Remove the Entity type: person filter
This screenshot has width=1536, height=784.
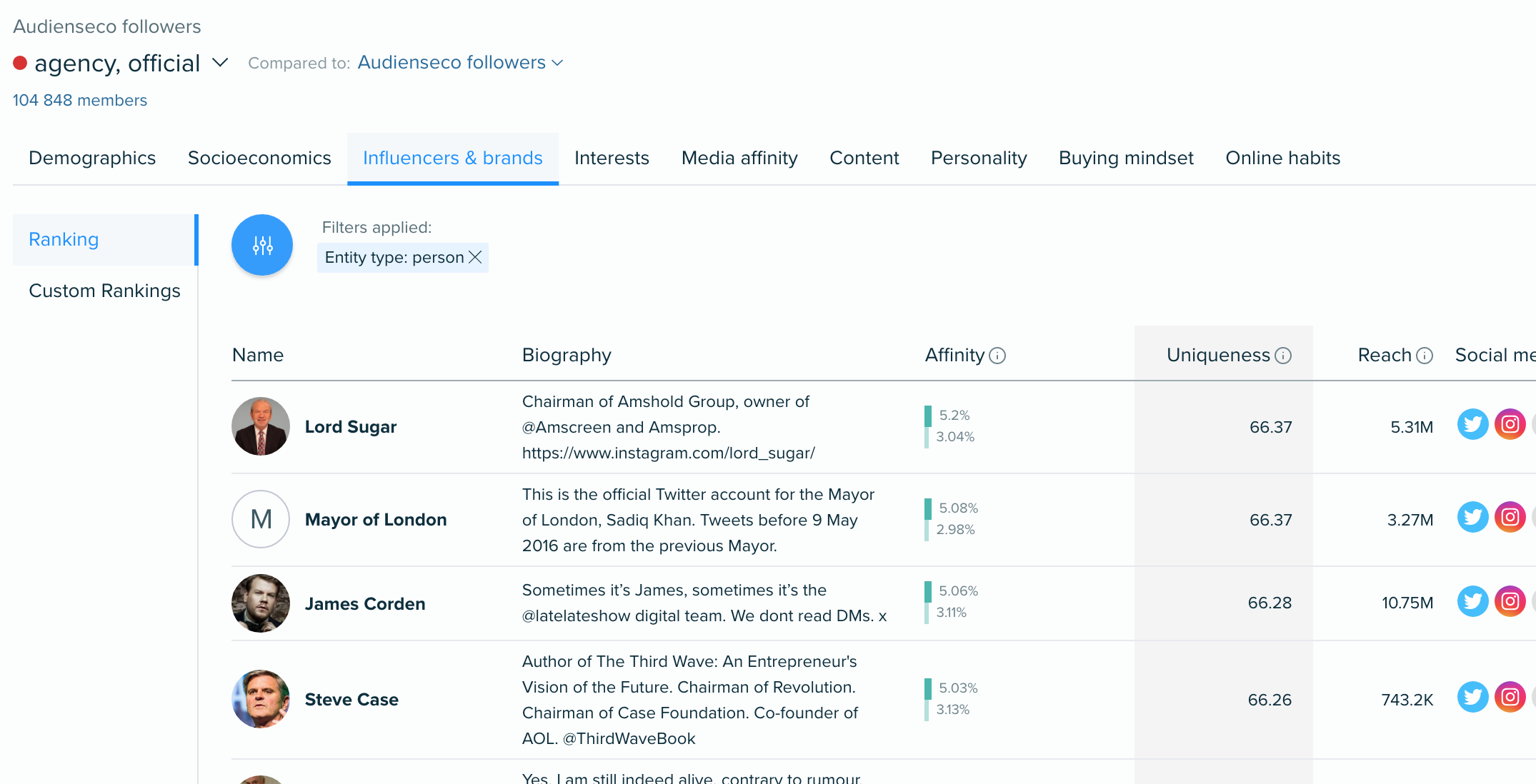475,257
